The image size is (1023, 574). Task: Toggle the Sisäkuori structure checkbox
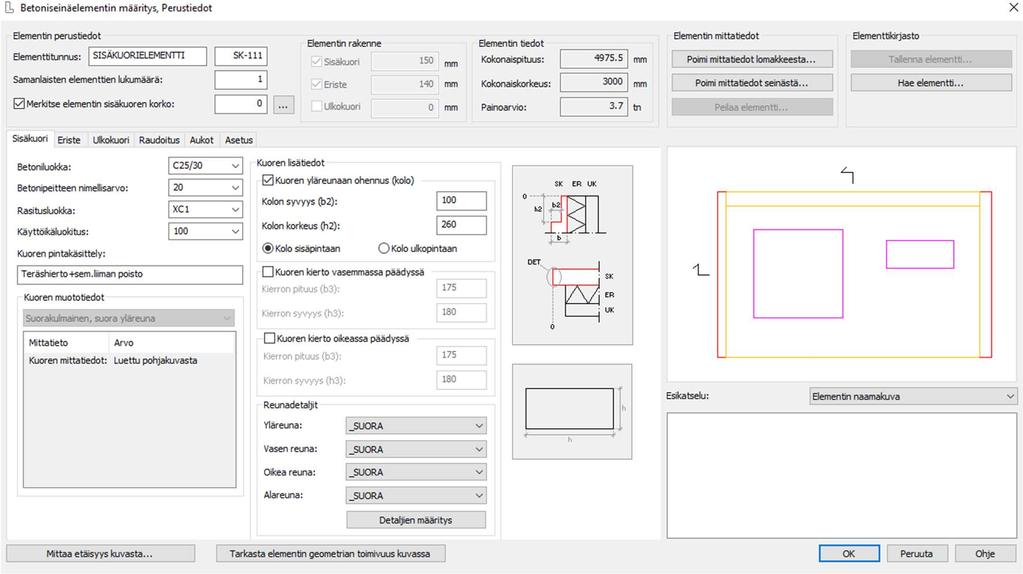(316, 61)
